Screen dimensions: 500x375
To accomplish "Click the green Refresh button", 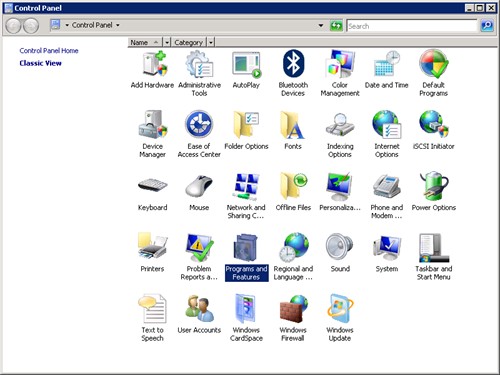I will coord(336,26).
